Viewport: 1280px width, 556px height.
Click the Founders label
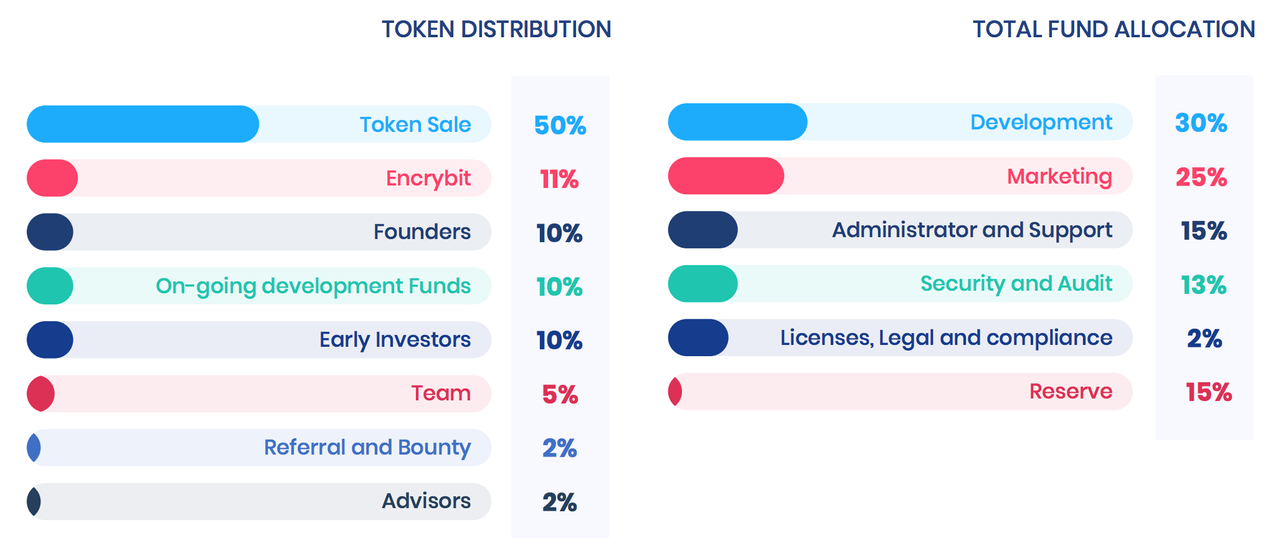tap(422, 232)
